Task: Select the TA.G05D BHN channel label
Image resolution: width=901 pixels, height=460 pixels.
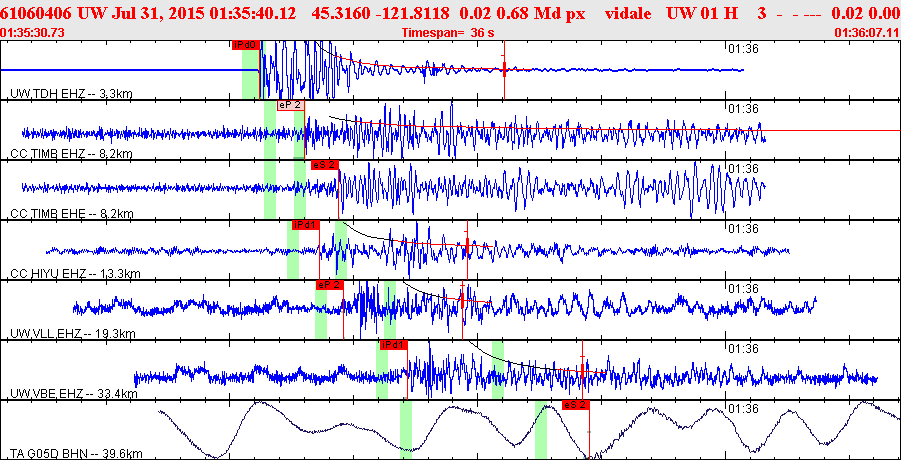Action: (76, 454)
